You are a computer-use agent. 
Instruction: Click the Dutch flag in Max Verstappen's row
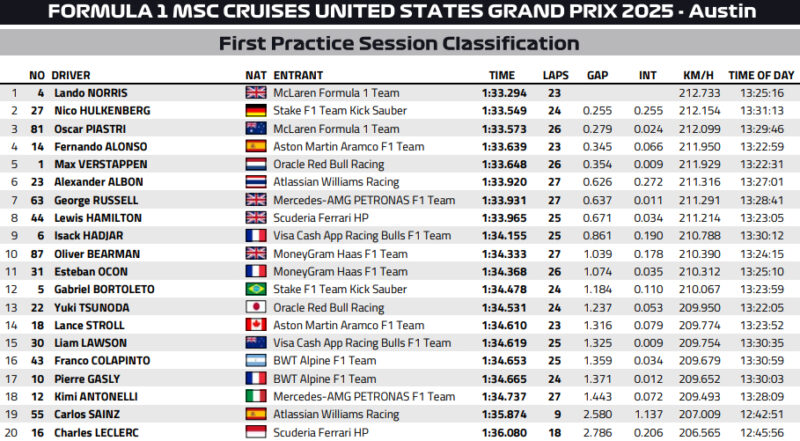coord(256,164)
